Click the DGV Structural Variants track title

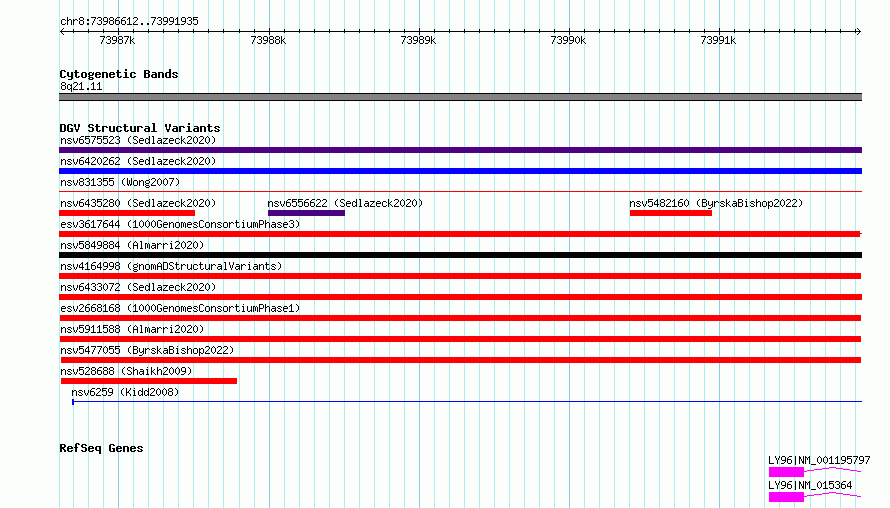pos(140,128)
